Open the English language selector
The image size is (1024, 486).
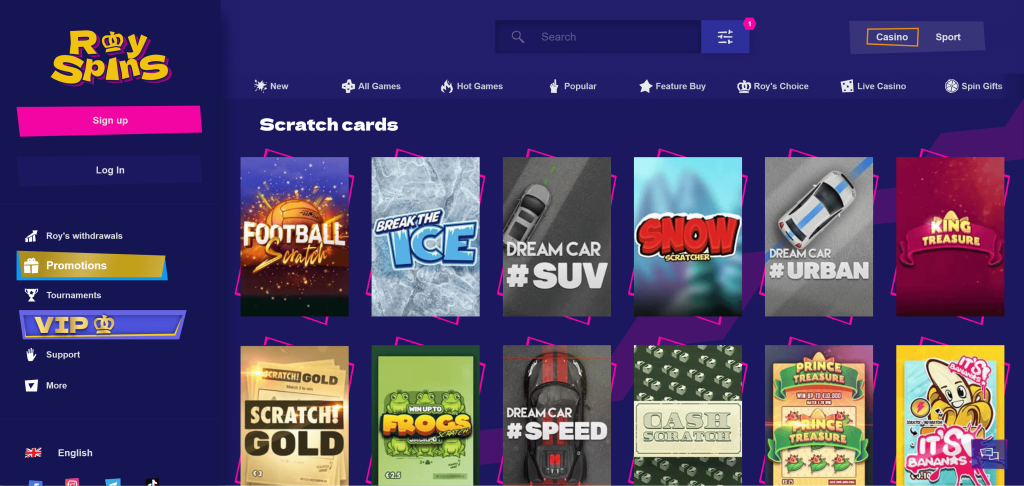[74, 453]
